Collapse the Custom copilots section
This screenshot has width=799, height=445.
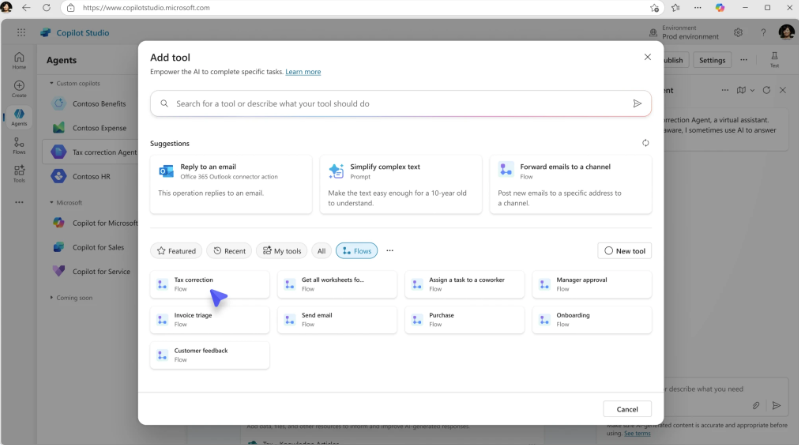tap(51, 83)
